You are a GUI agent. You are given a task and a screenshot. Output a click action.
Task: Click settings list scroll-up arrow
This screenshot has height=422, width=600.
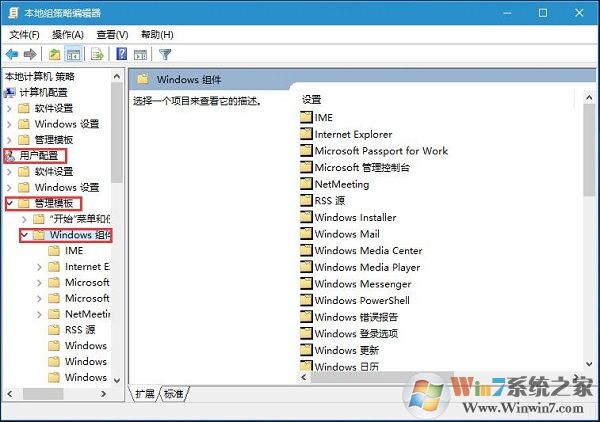point(589,98)
